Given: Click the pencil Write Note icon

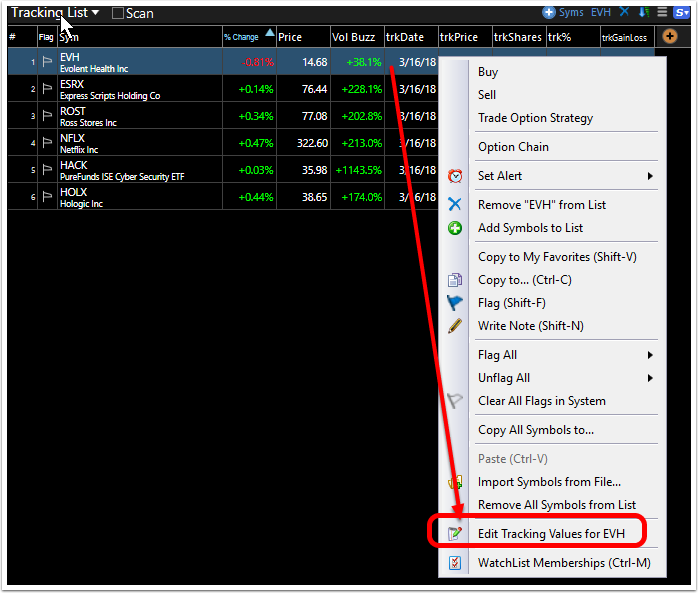Looking at the screenshot, I should (x=455, y=326).
